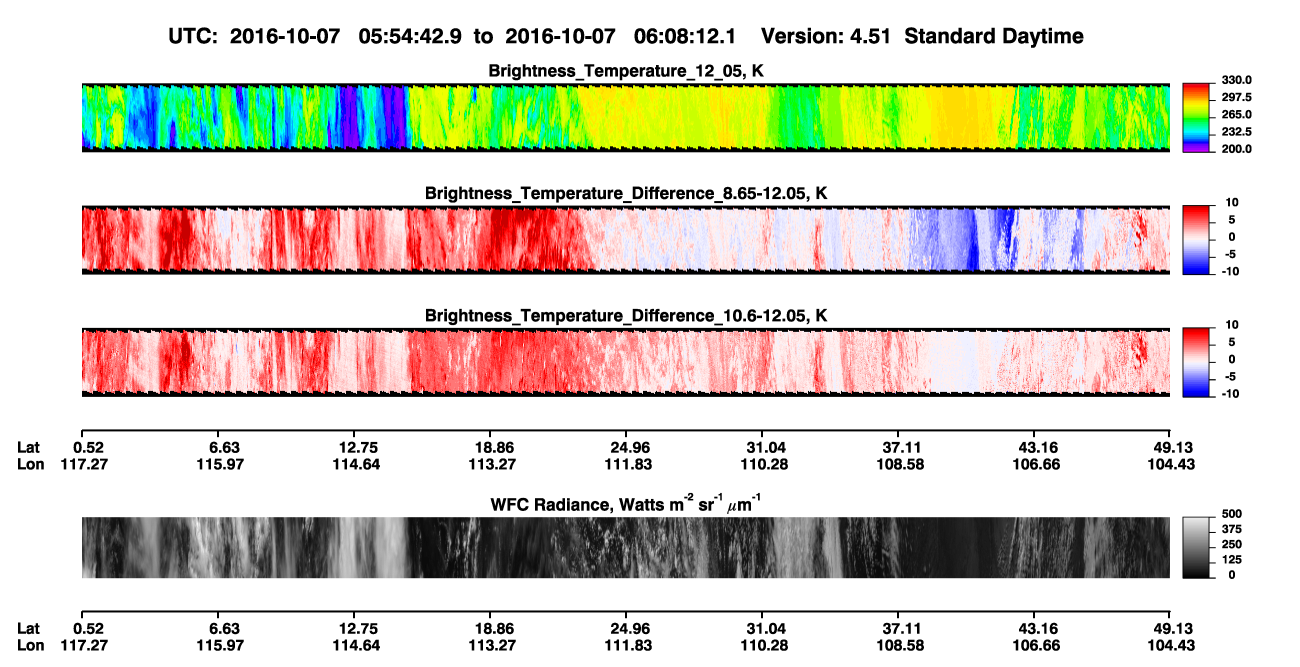Screen dimensions: 1300x667
Task: Click longitude '106.66' under the 10.6-12.05 panel
Action: tap(1036, 464)
